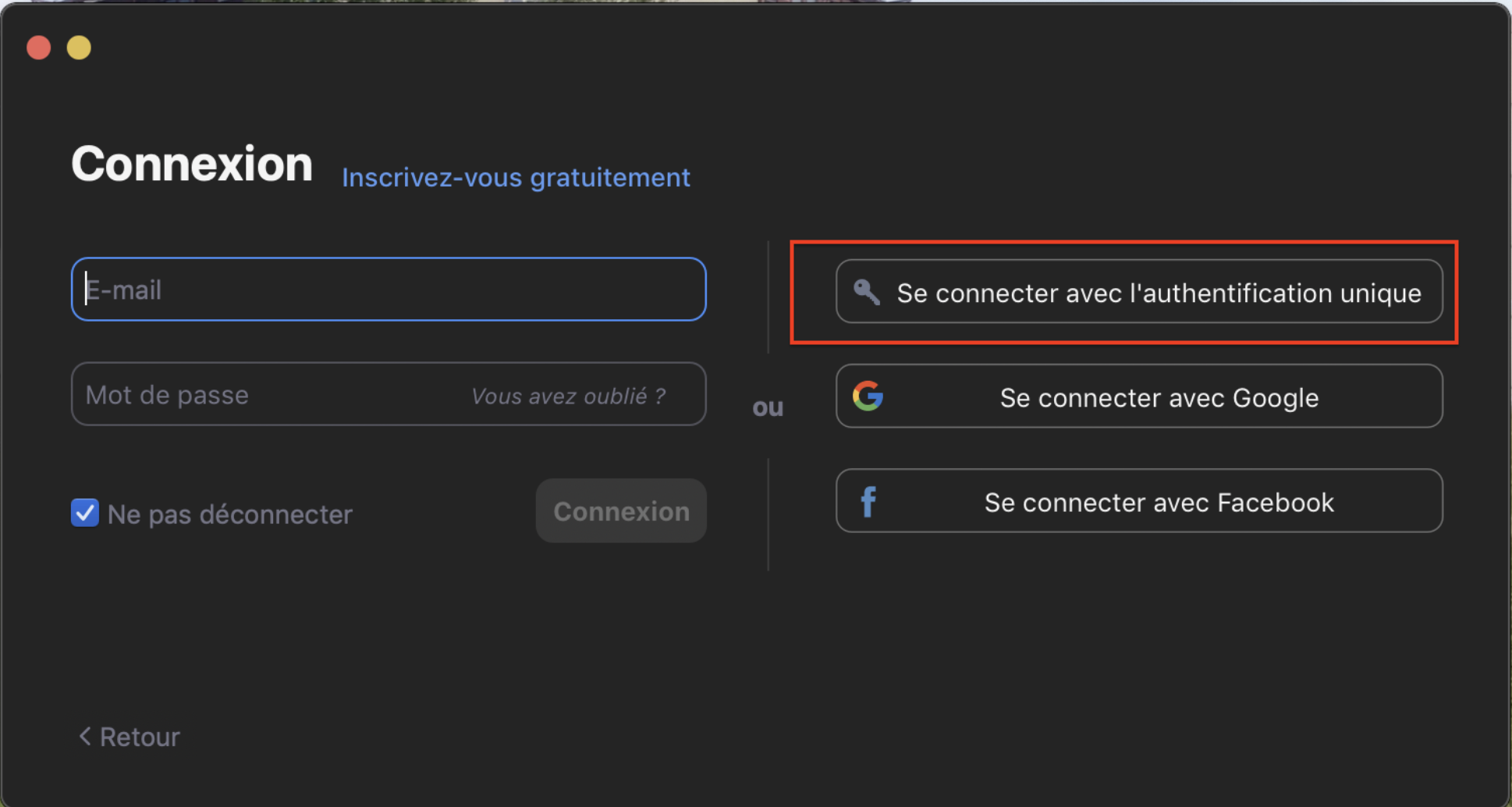Viewport: 1512px width, 807px height.
Task: Go back using the Retour link
Action: click(140, 737)
